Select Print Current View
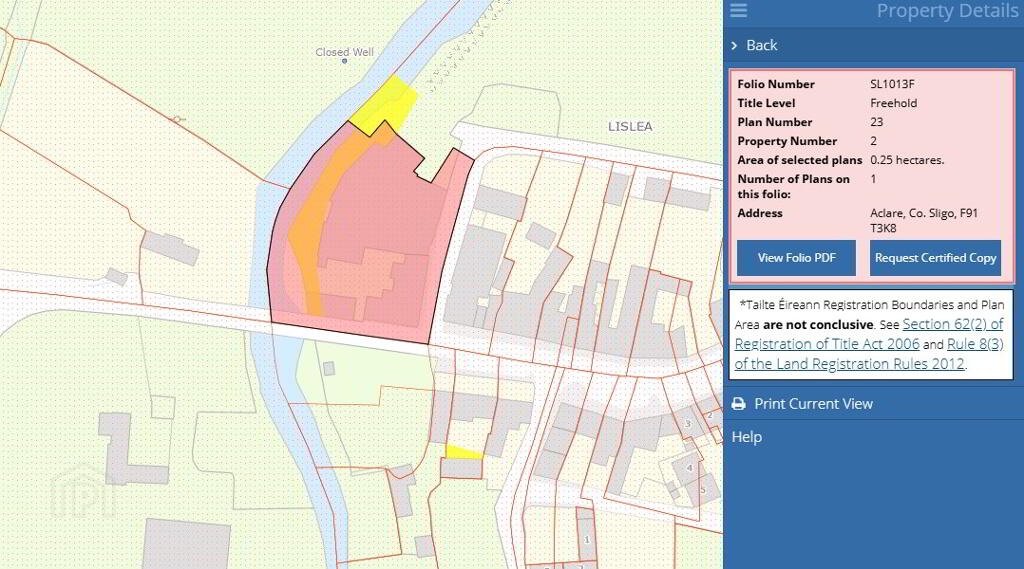The height and width of the screenshot is (569, 1024). (x=813, y=404)
